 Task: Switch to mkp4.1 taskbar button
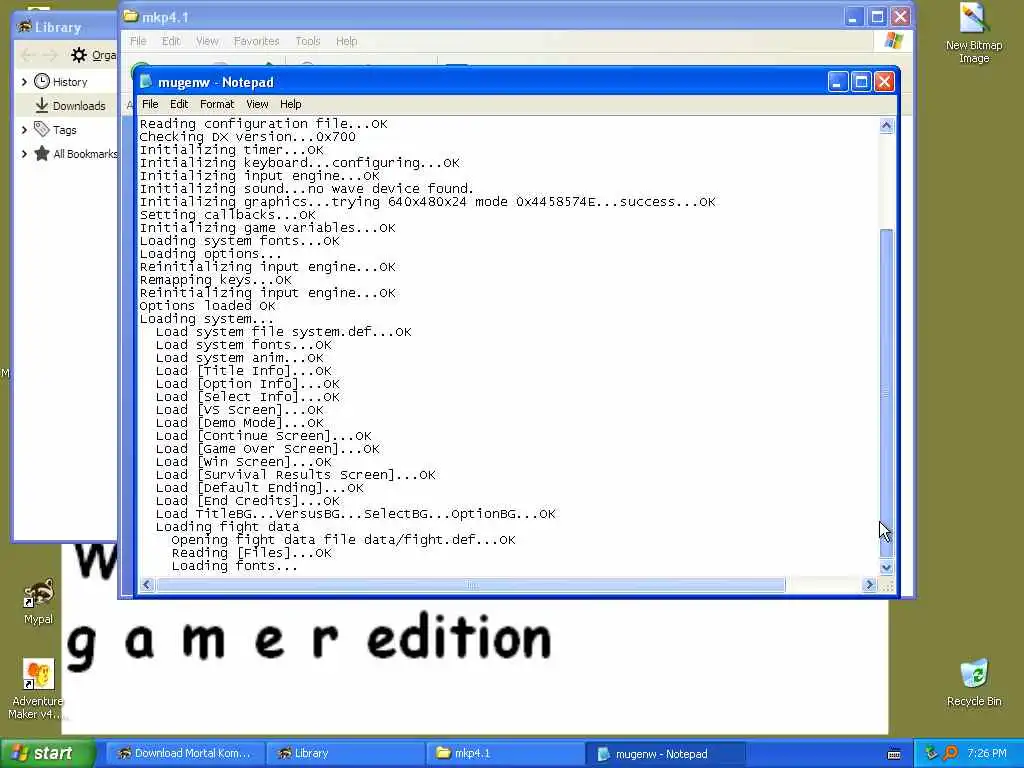505,754
